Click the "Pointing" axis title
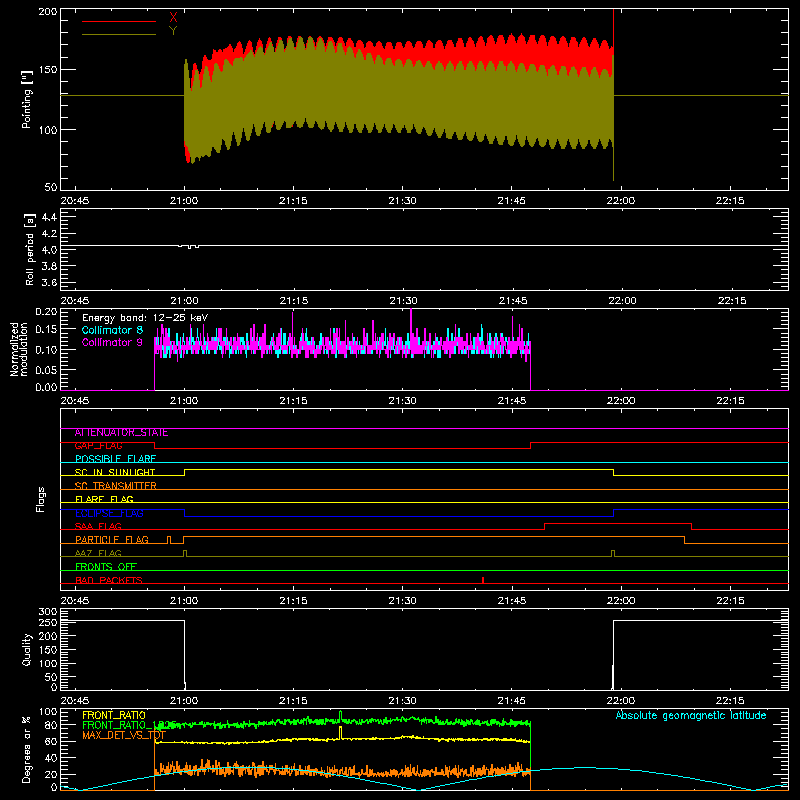 [x=27, y=99]
